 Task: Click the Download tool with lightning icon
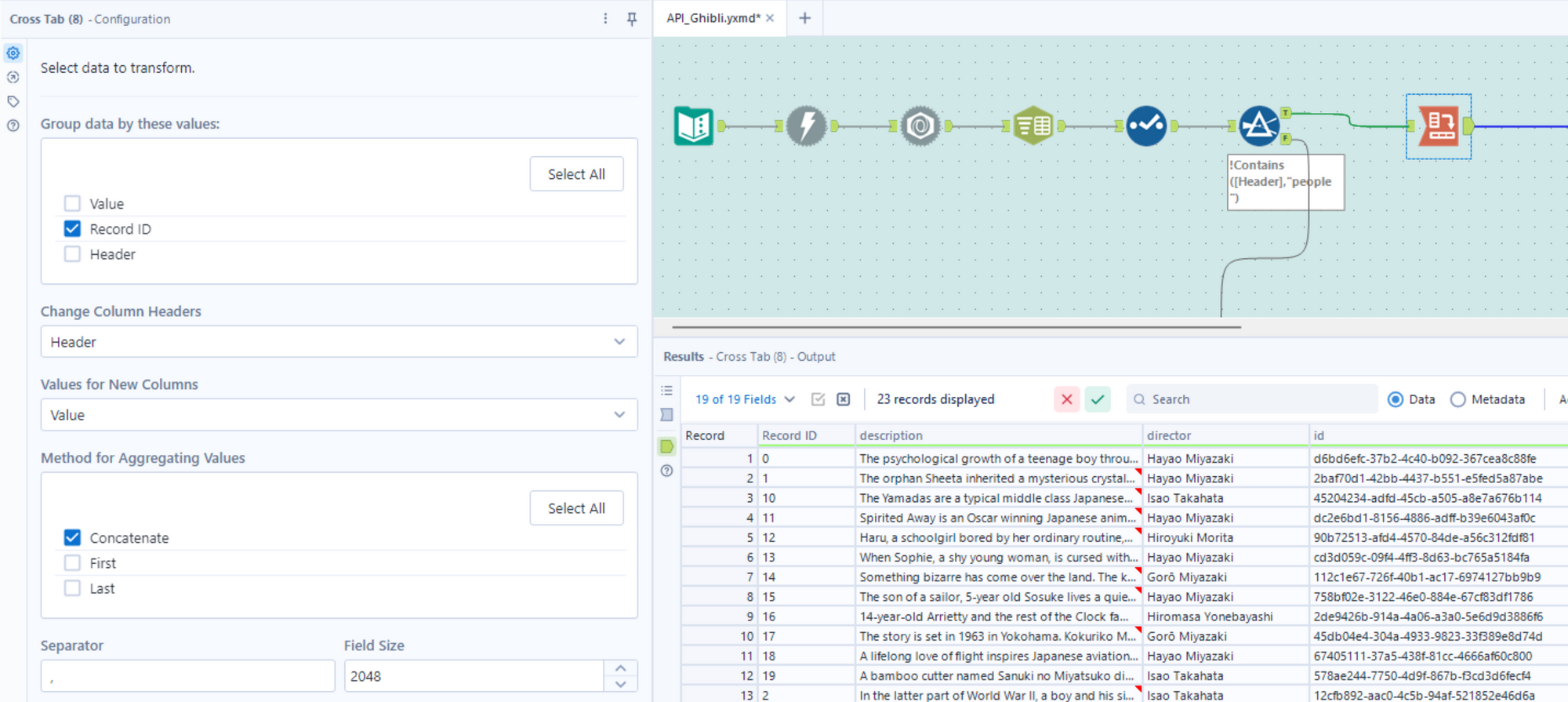pyautogui.click(x=806, y=125)
